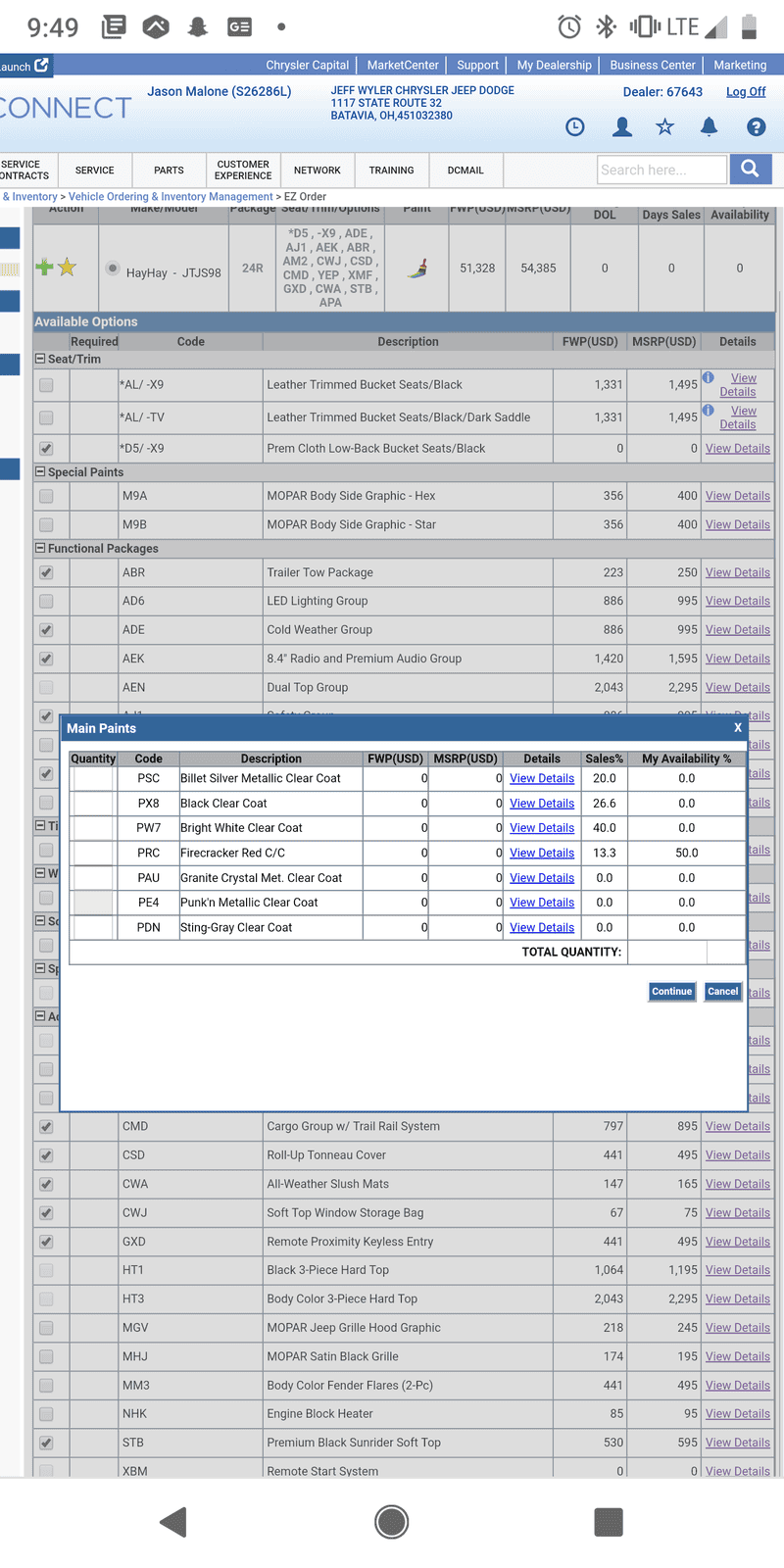View details for Billet Silver Metallic paint
This screenshot has height=1568, width=784.
[x=542, y=778]
